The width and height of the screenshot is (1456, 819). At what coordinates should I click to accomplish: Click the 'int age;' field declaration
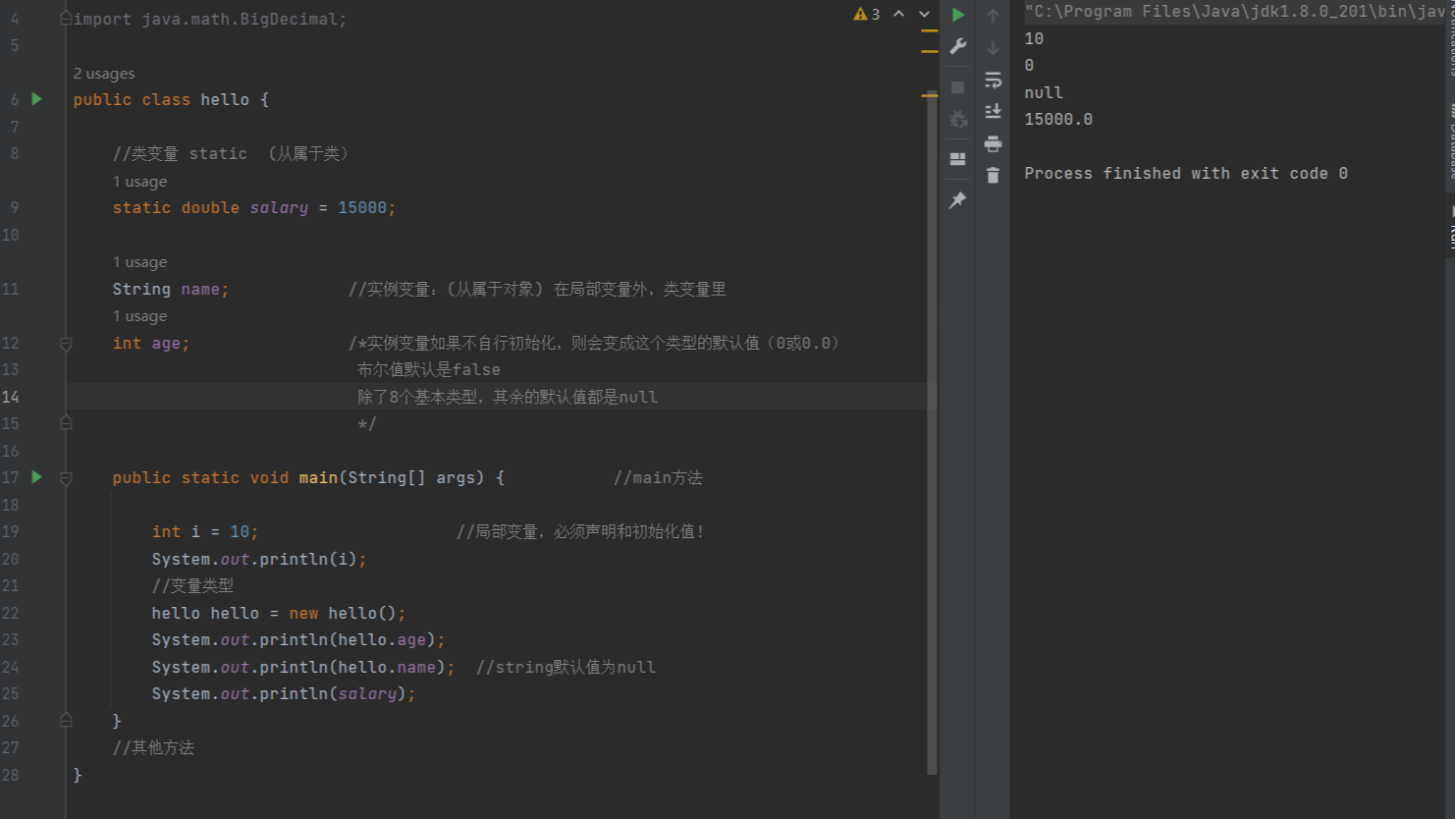(x=151, y=343)
